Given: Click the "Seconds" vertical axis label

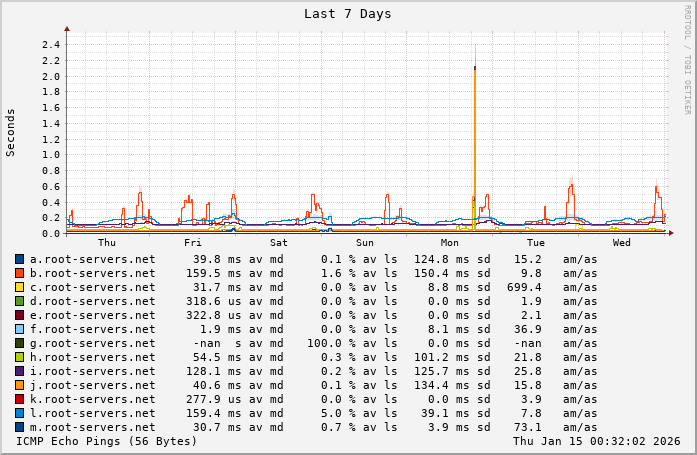Looking at the screenshot, I should click(x=11, y=132).
